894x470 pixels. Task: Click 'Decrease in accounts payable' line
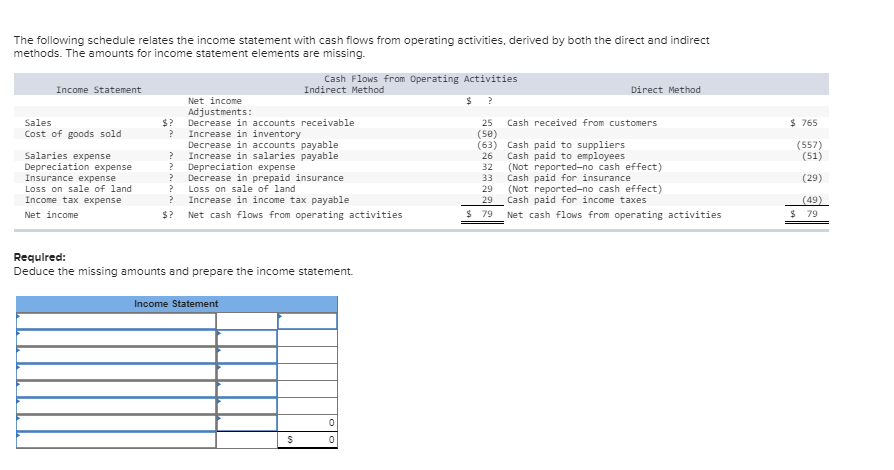(x=263, y=145)
